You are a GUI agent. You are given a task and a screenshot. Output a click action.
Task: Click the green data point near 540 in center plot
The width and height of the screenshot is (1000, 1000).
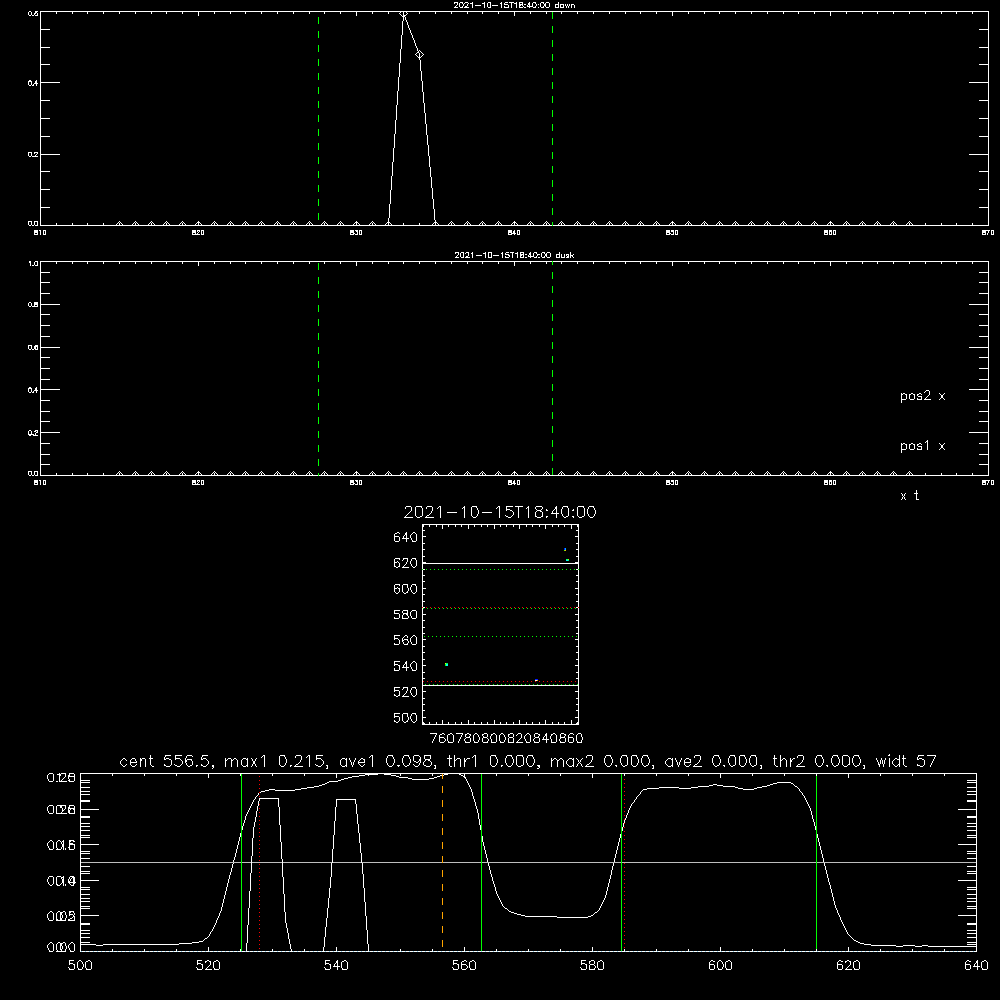tap(446, 665)
